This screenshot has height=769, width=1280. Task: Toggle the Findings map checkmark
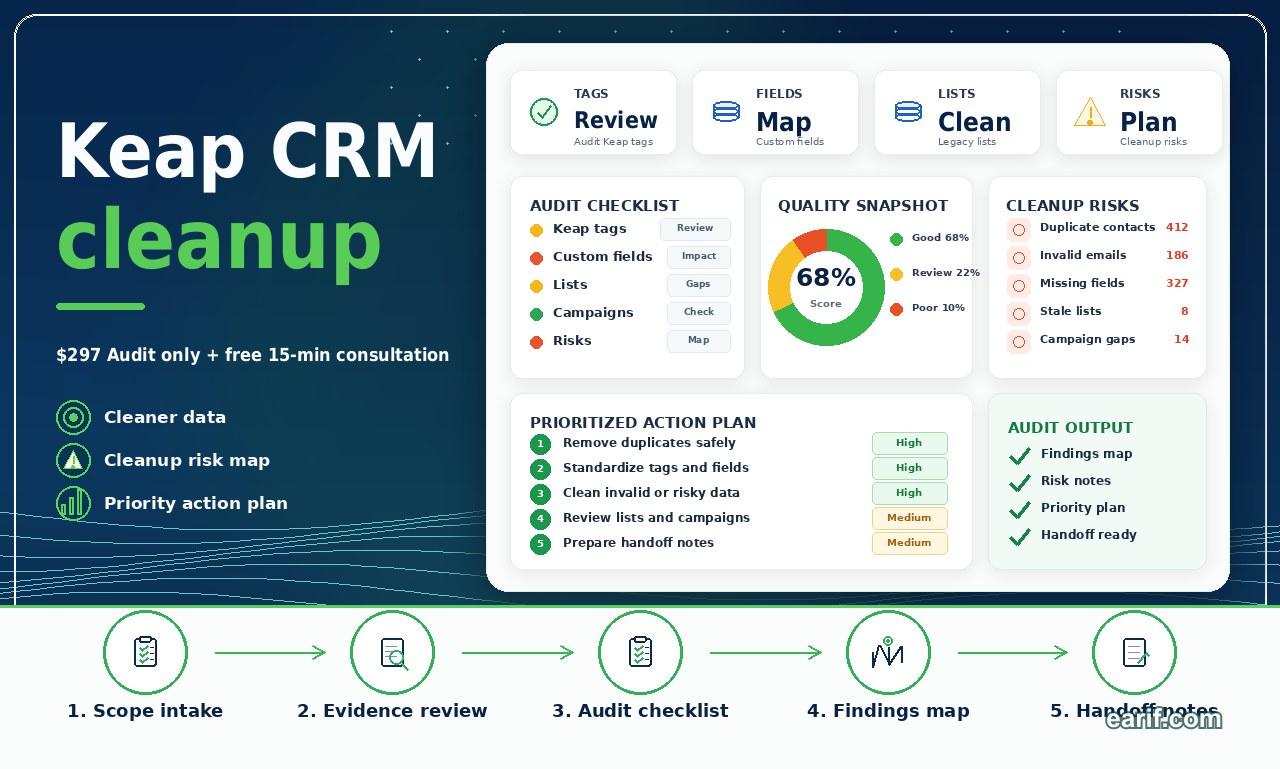point(1020,456)
